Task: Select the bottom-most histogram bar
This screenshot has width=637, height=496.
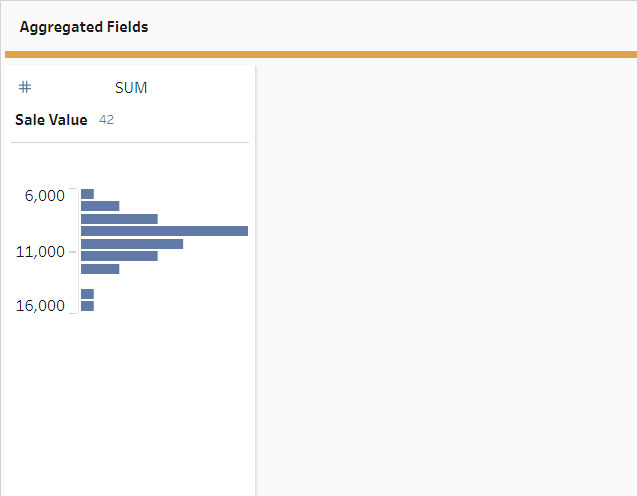Action: pyautogui.click(x=87, y=306)
